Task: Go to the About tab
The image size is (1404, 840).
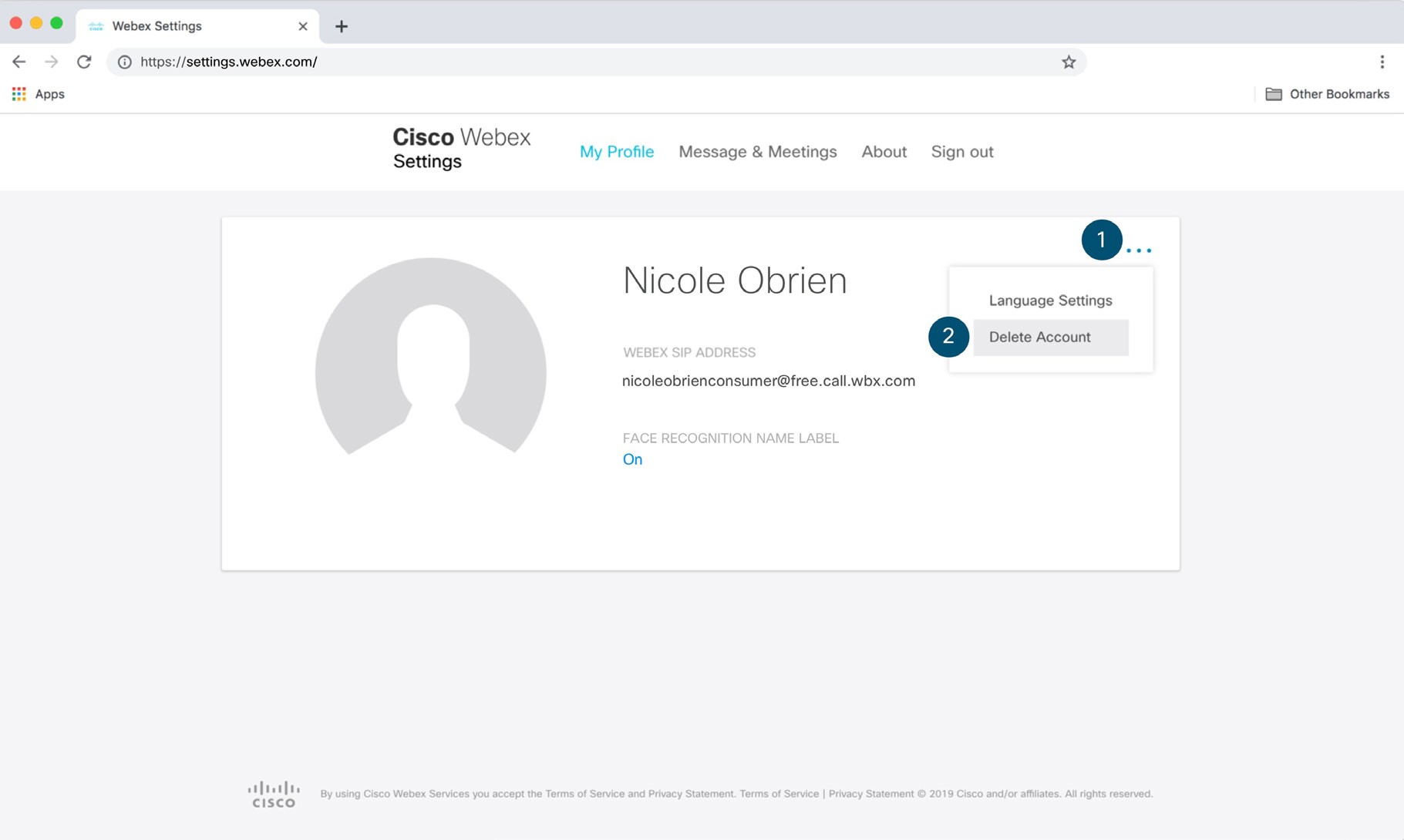Action: [x=884, y=152]
